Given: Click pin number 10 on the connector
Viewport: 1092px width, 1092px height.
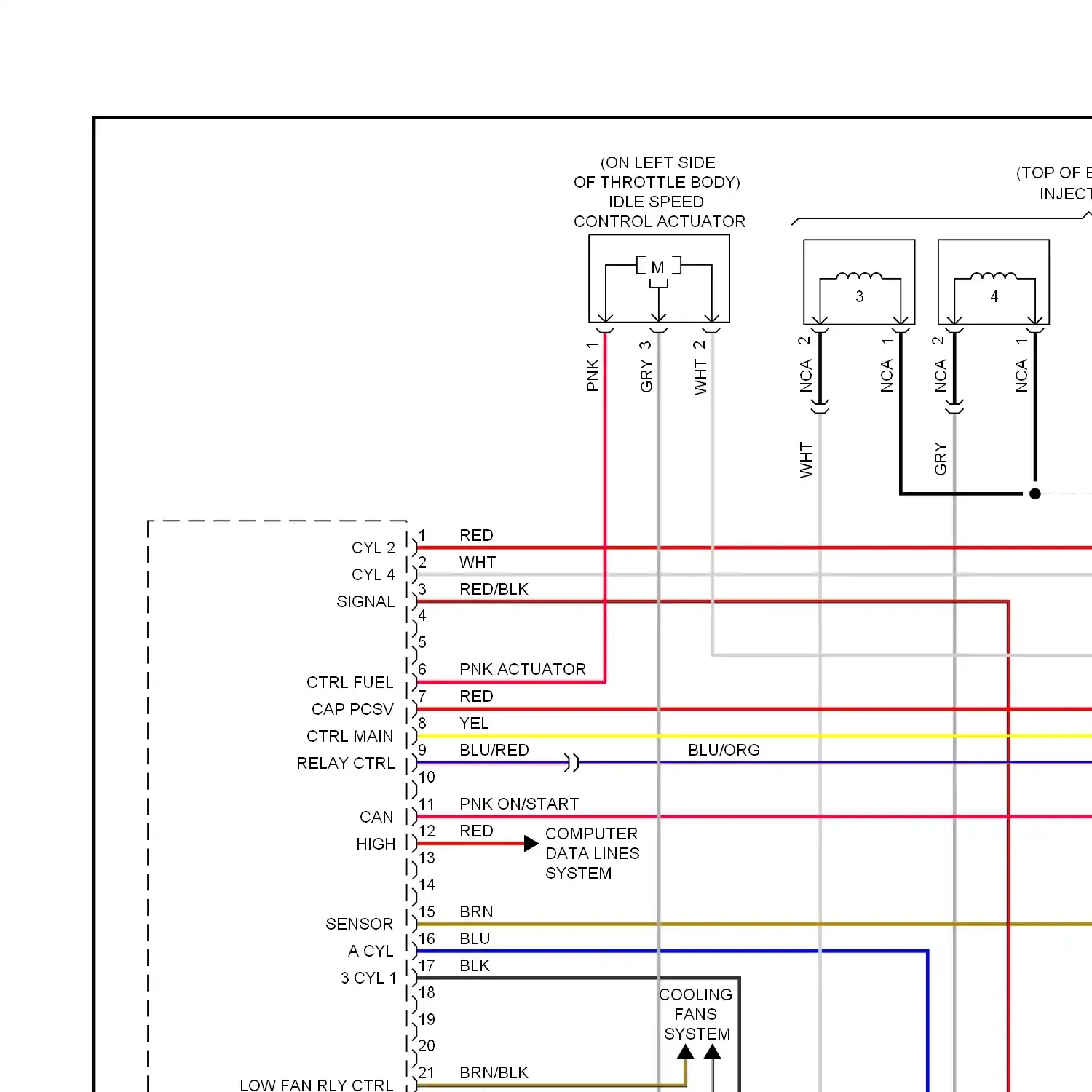Looking at the screenshot, I should click(x=427, y=777).
